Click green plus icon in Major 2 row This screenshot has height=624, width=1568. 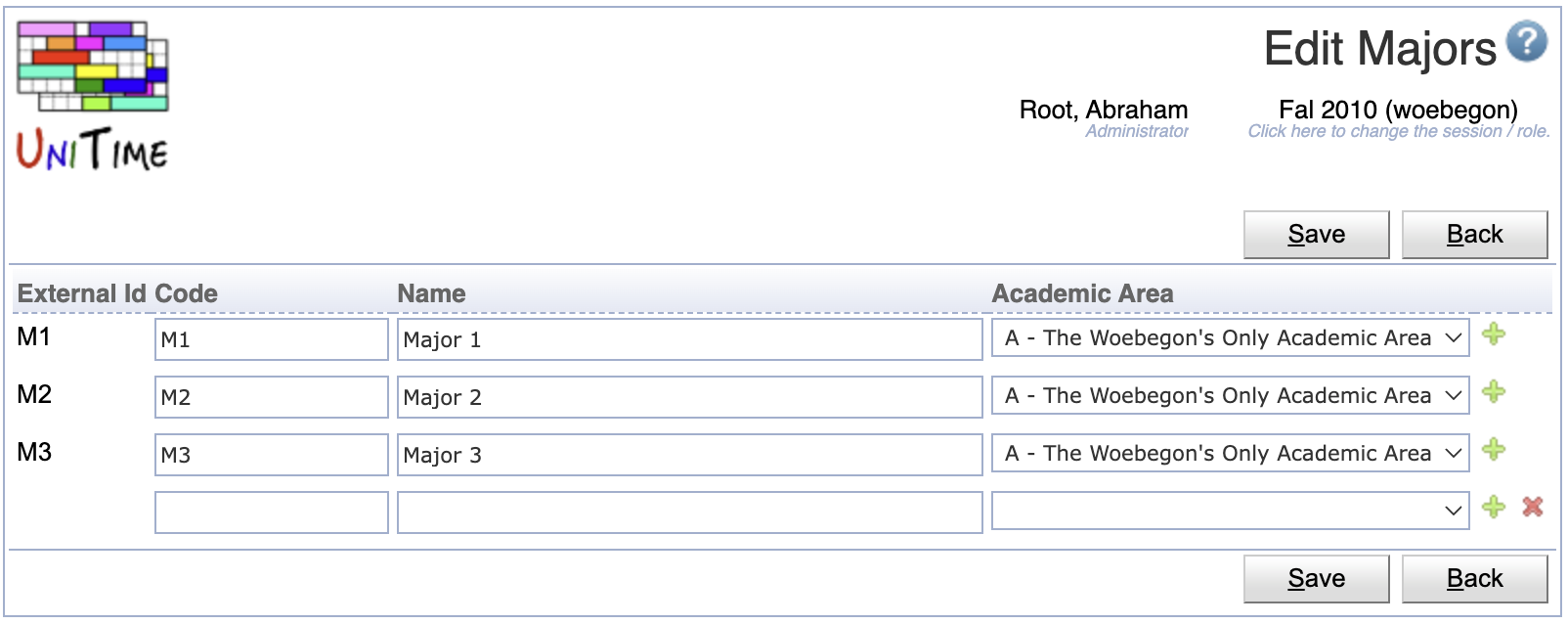(x=1494, y=392)
